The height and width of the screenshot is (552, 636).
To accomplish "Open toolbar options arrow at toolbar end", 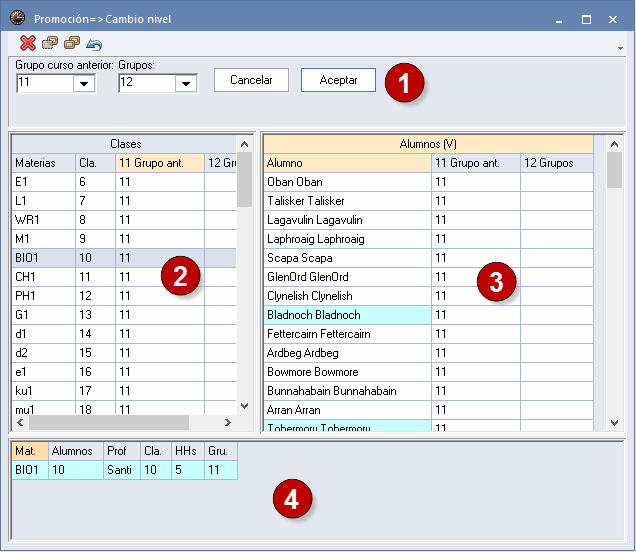I will pyautogui.click(x=620, y=48).
